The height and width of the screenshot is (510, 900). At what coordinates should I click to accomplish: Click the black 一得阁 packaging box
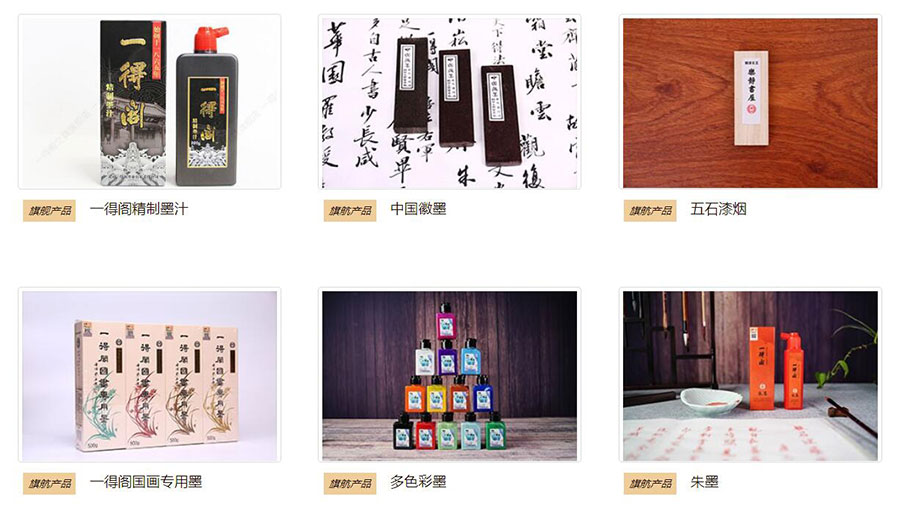pyautogui.click(x=133, y=104)
